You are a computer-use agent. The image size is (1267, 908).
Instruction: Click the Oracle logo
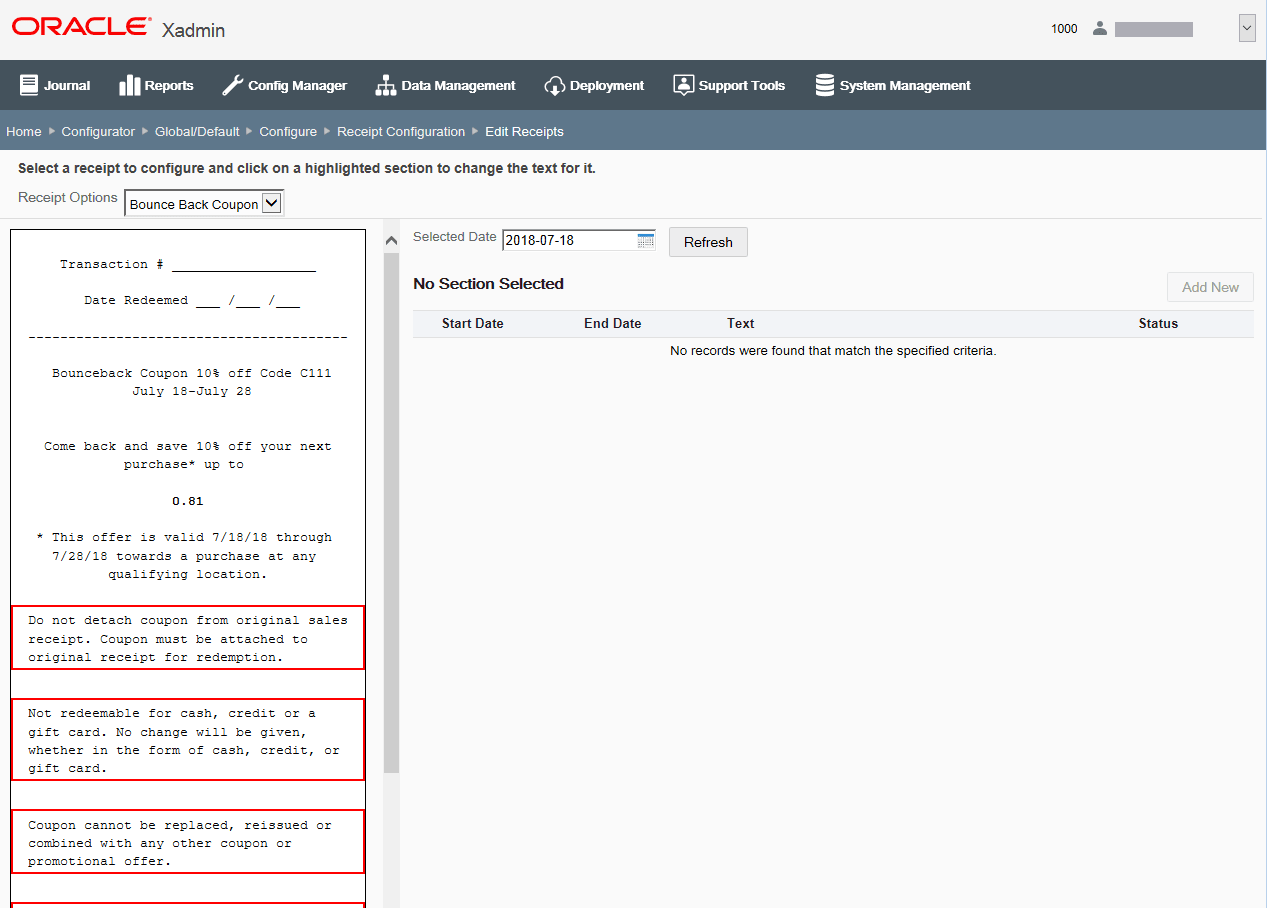[79, 26]
